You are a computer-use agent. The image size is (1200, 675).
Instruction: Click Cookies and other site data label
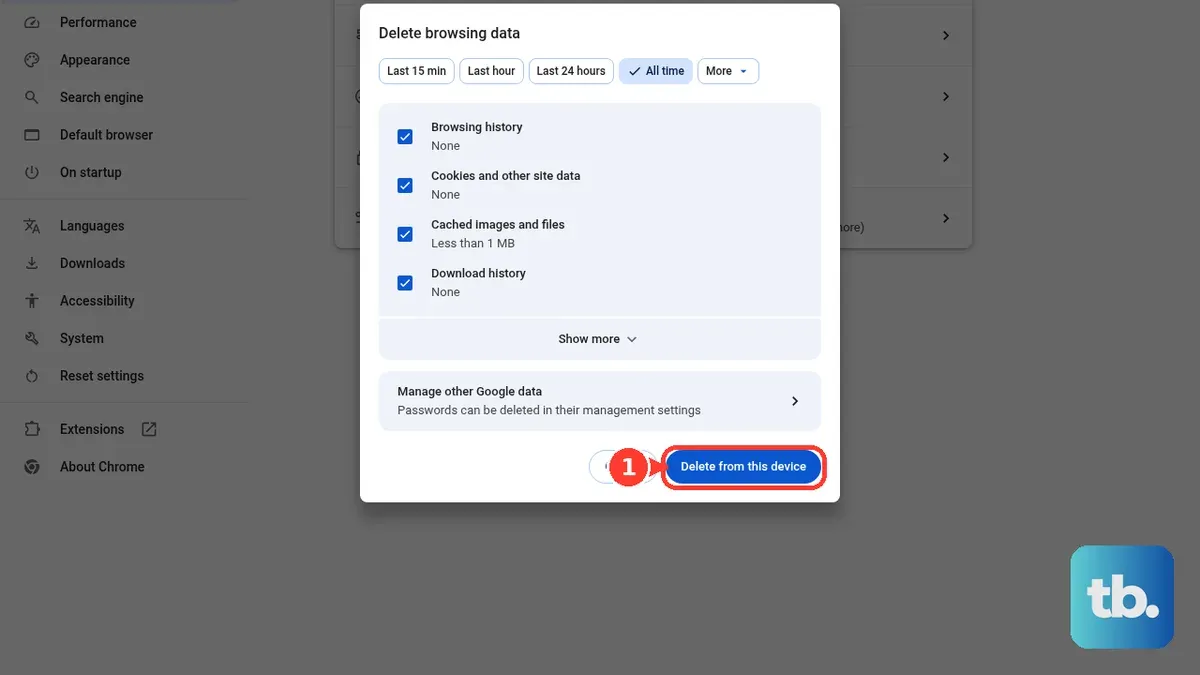pos(506,176)
